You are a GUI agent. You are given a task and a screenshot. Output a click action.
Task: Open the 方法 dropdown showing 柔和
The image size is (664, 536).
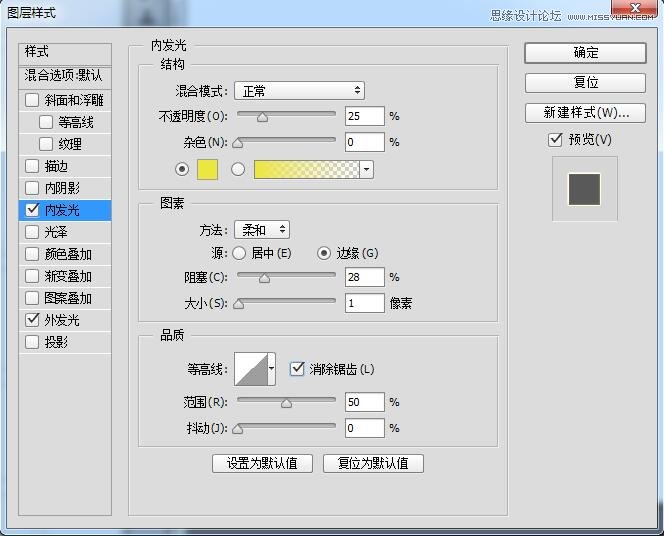click(262, 230)
